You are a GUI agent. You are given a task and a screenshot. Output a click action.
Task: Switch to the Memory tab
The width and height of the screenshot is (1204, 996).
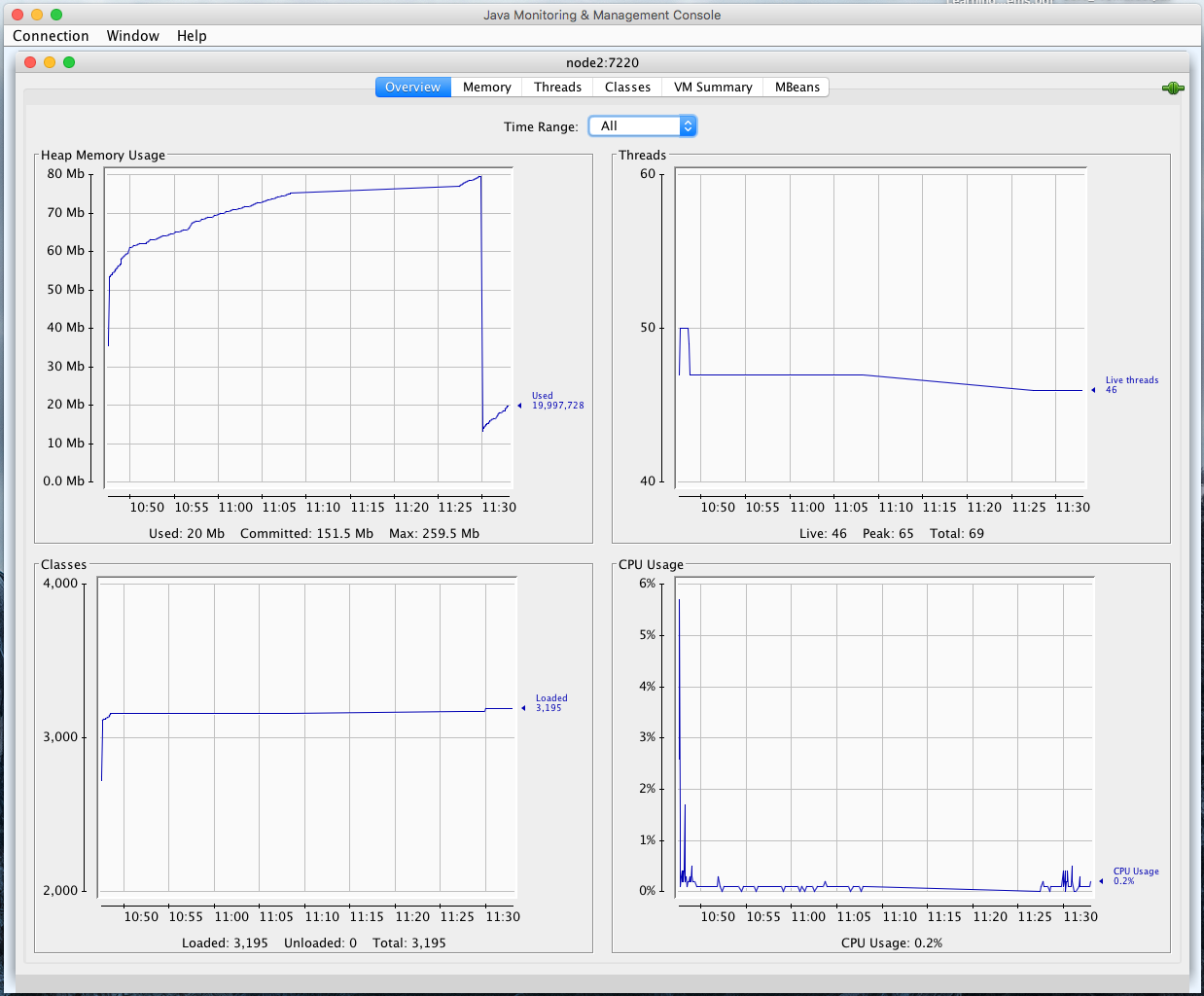tap(487, 88)
